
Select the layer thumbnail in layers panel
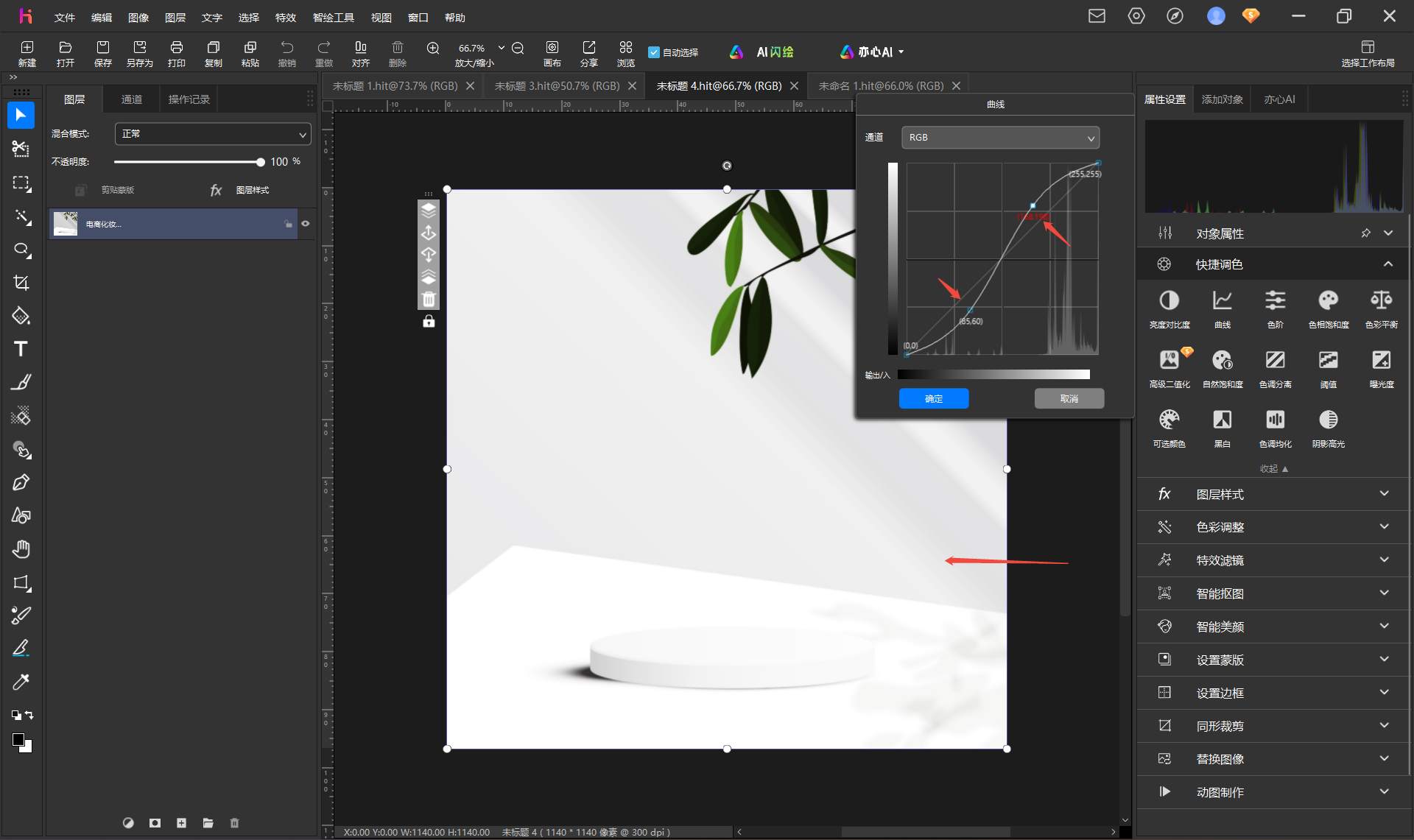click(x=66, y=224)
